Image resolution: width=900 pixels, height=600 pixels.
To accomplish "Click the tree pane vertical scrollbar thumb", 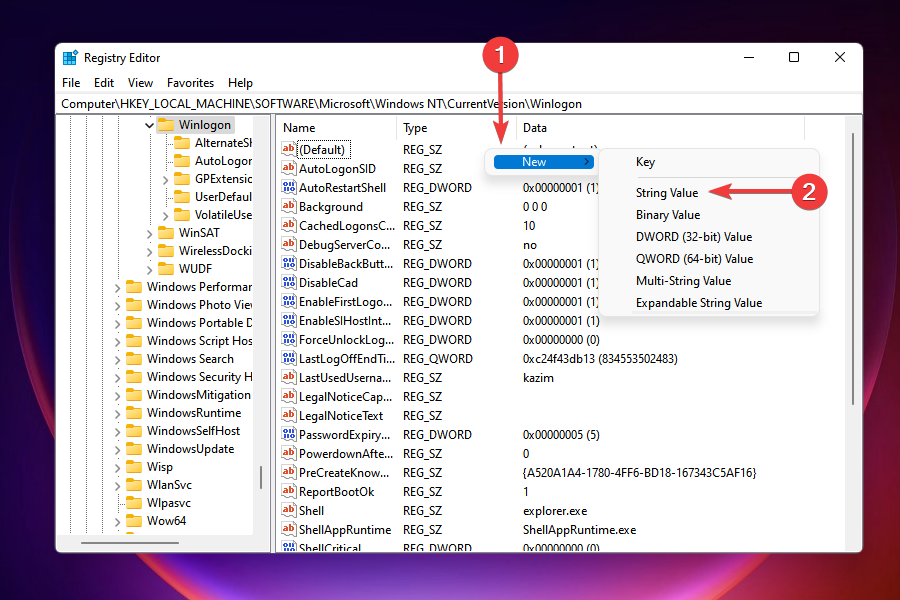I will pyautogui.click(x=261, y=477).
